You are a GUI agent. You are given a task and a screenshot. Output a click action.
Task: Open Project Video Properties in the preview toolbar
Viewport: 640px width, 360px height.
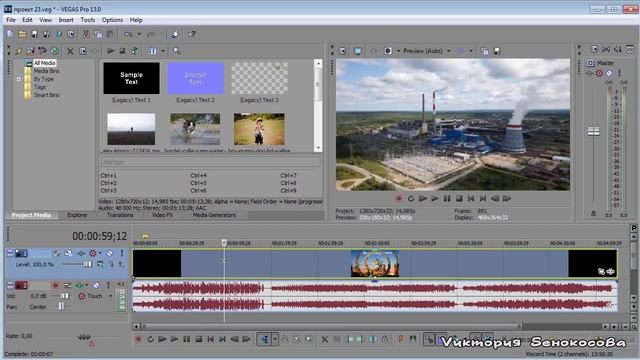342,51
